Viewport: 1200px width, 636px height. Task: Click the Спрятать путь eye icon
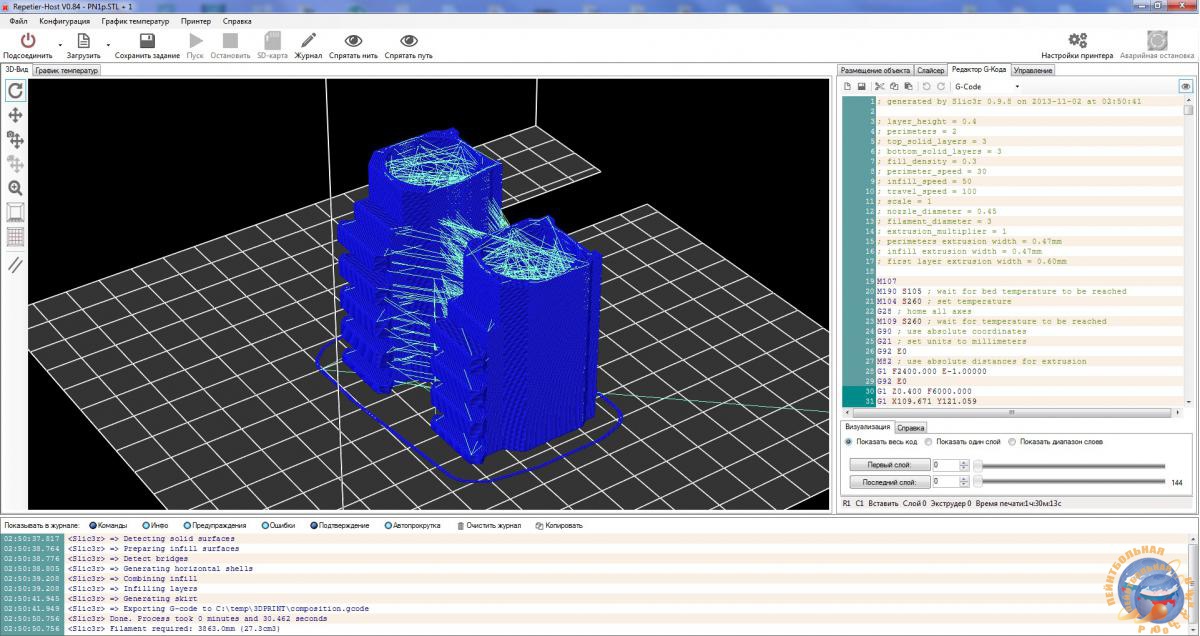click(408, 40)
